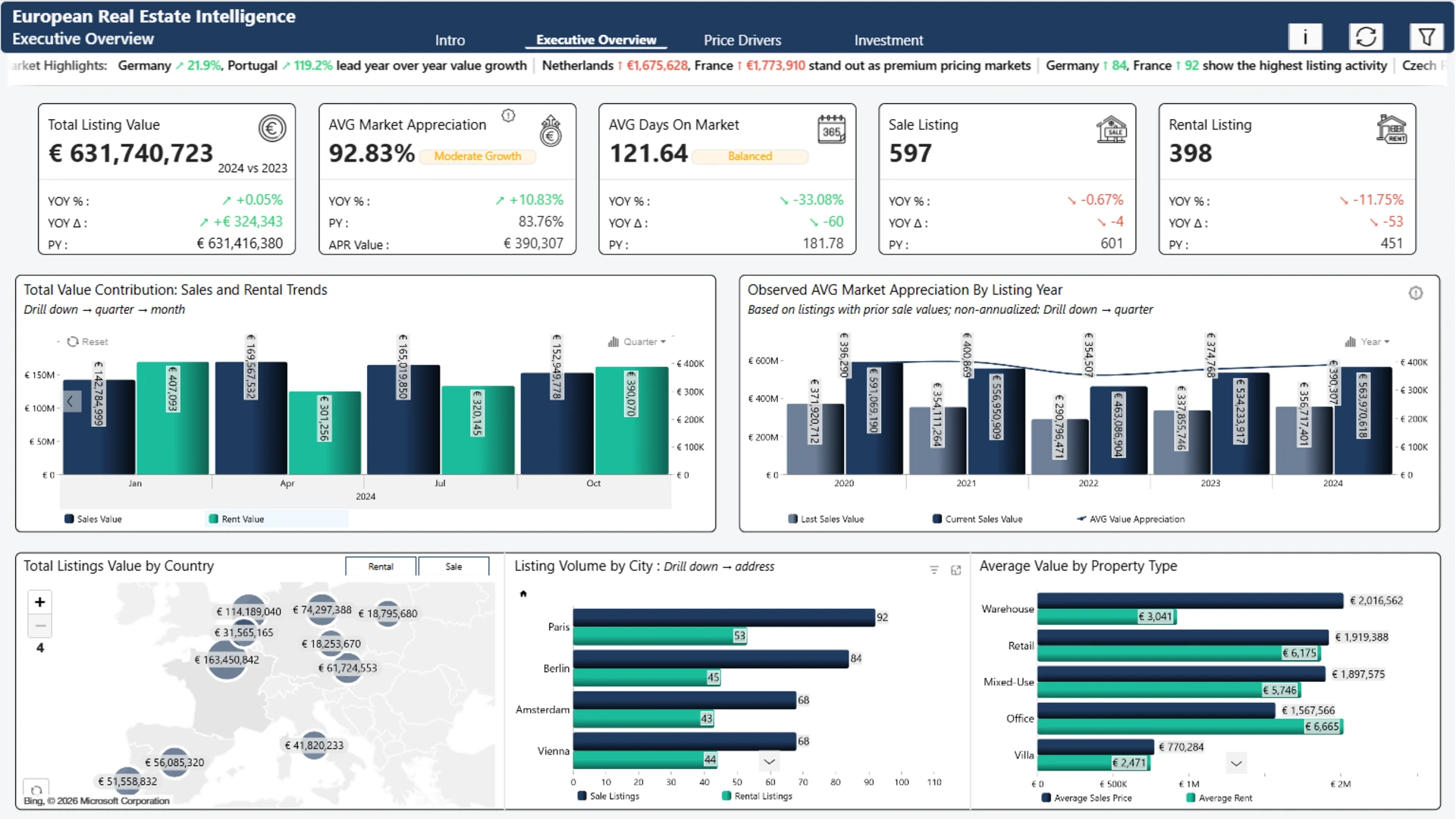This screenshot has width=1456, height=819.
Task: Click info icon on appreciation by year chart
Action: [1415, 293]
